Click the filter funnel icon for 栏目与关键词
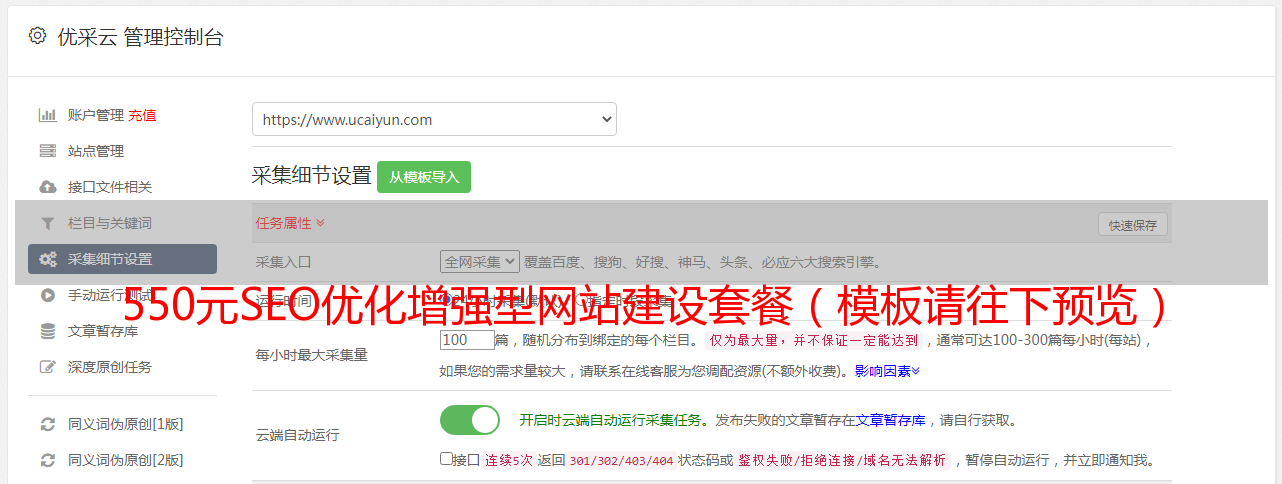This screenshot has height=484, width=1282. click(47, 223)
